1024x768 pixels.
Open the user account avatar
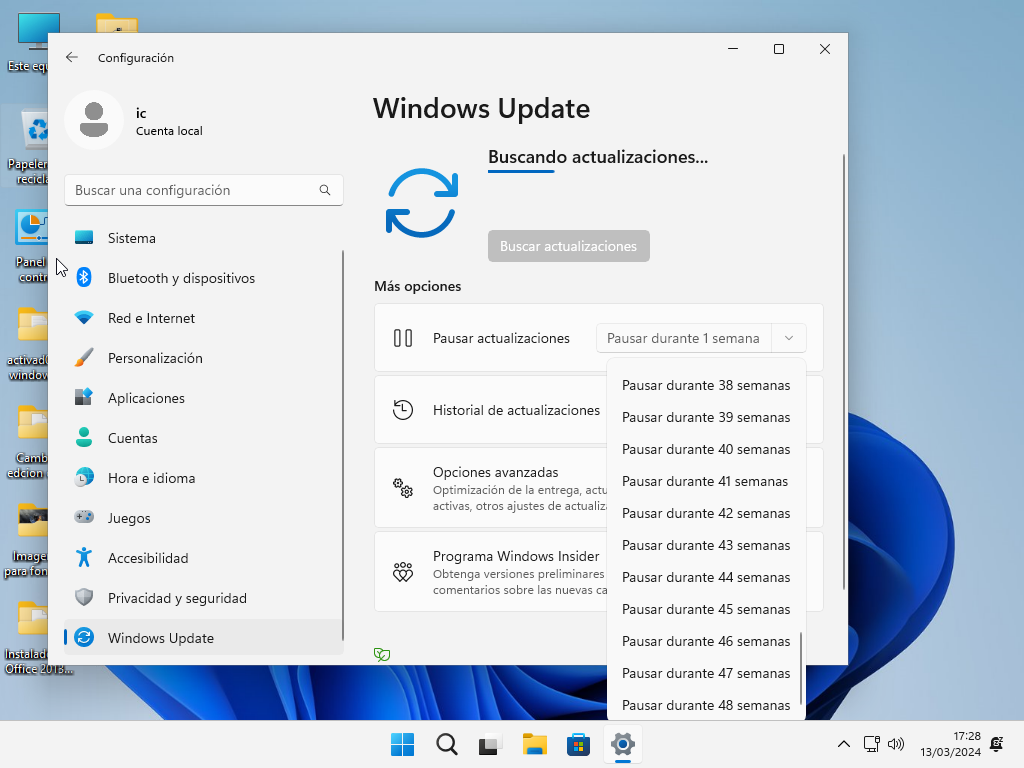pyautogui.click(x=94, y=120)
